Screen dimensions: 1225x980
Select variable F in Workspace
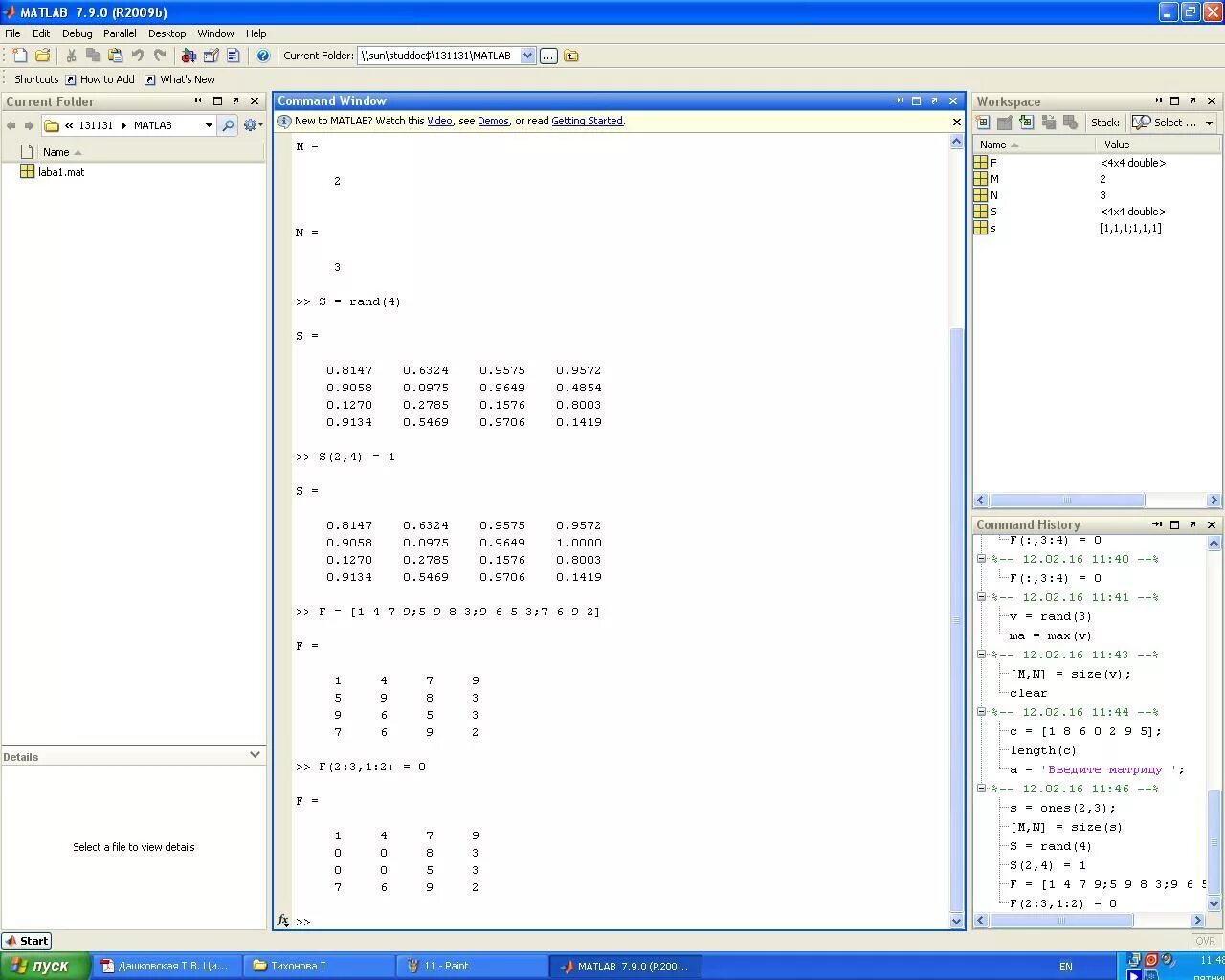pyautogui.click(x=1097, y=163)
